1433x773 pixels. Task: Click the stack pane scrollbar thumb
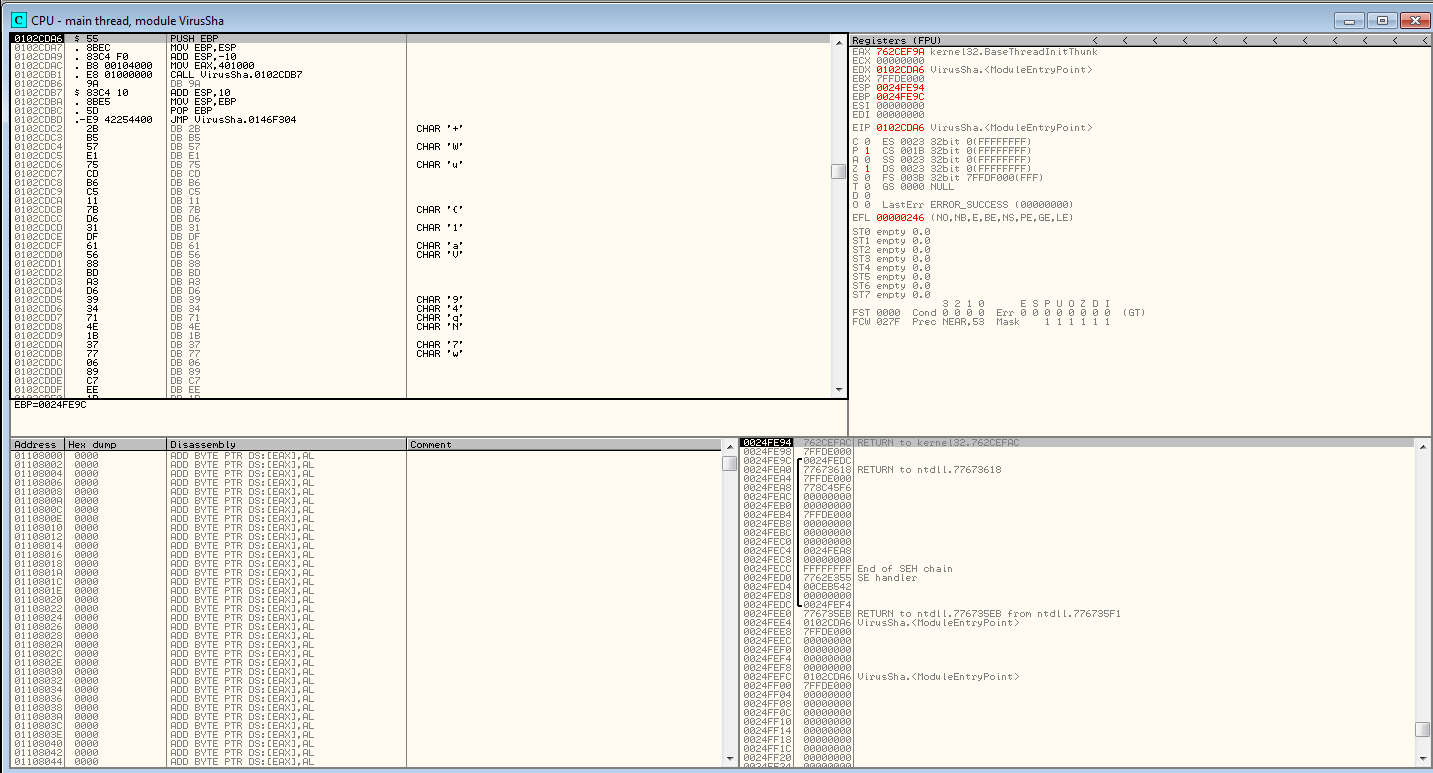[1422, 729]
